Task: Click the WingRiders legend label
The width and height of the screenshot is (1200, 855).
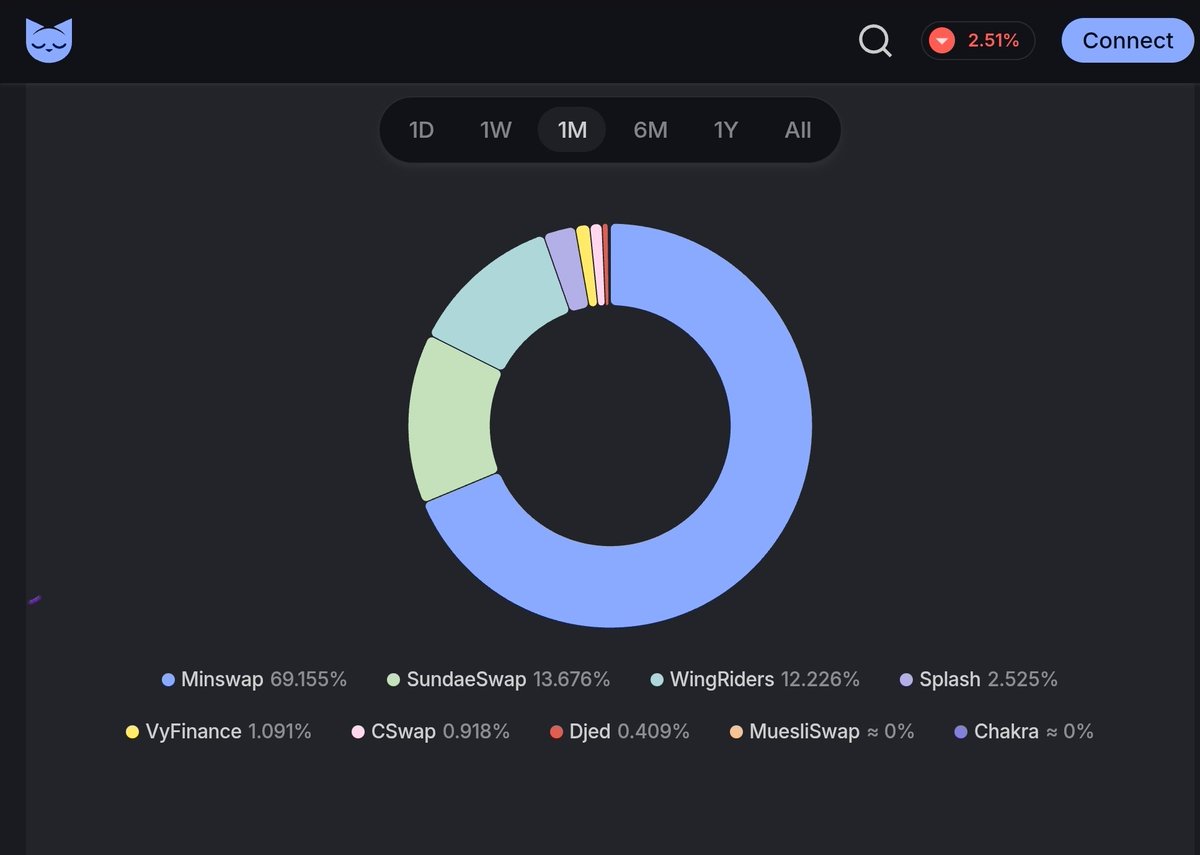Action: [722, 680]
